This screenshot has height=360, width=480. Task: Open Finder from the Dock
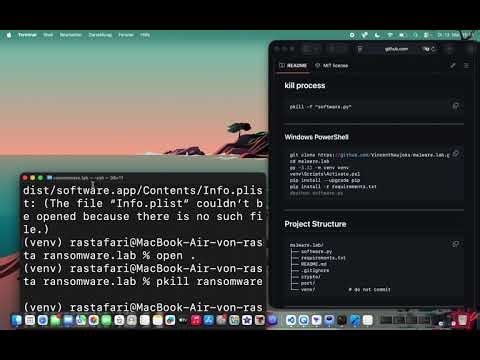pos(17,320)
